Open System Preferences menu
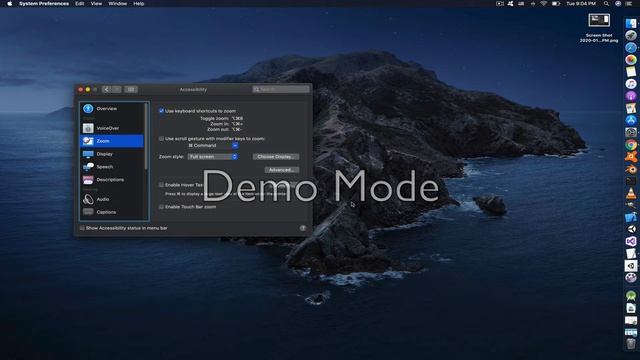 [44, 4]
